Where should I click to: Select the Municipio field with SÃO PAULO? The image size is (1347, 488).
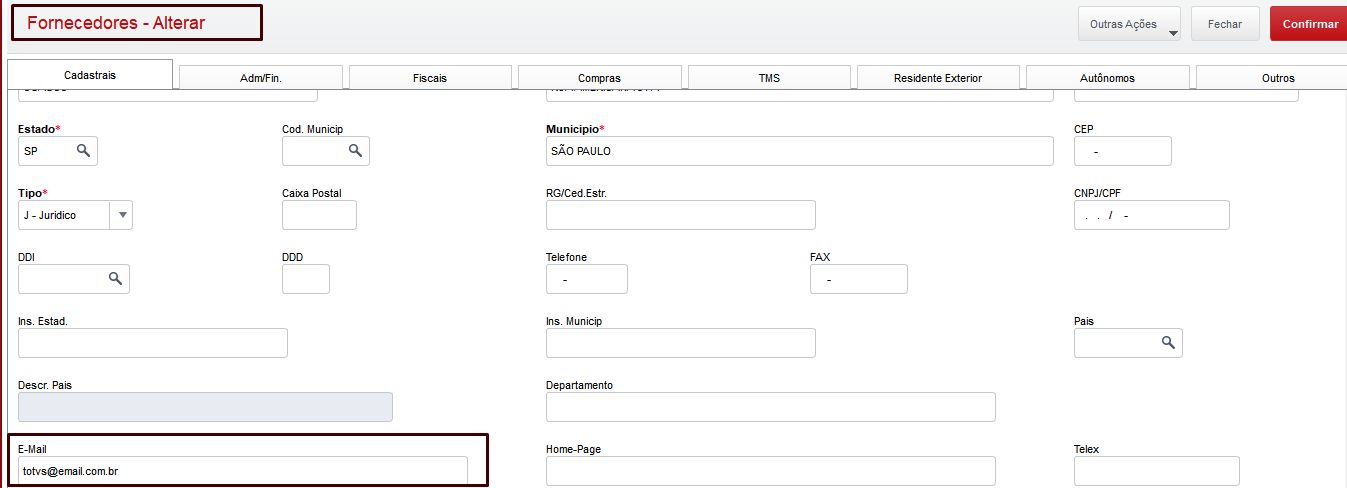pos(800,151)
